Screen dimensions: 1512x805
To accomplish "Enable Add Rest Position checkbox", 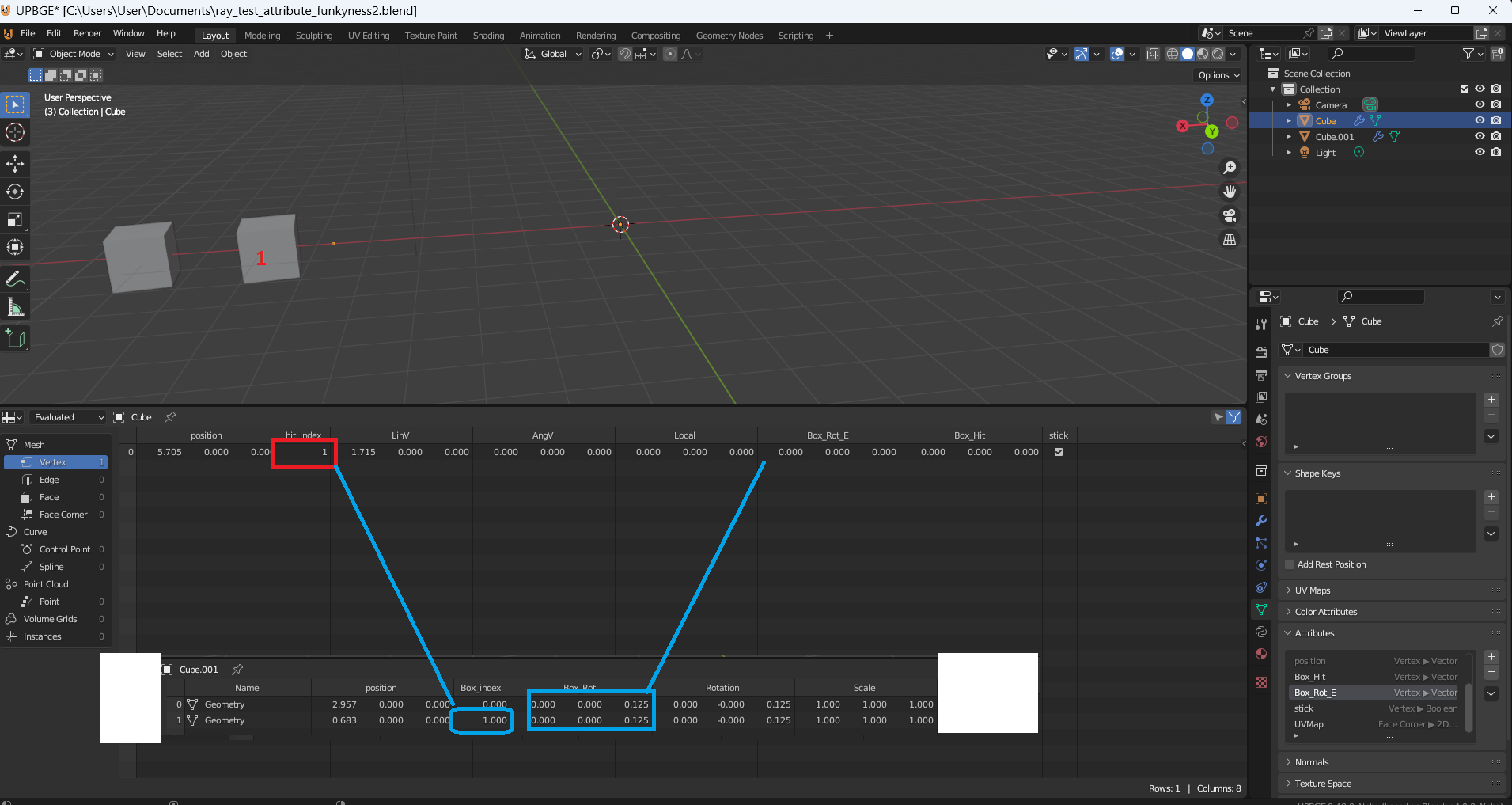I will [1290, 564].
